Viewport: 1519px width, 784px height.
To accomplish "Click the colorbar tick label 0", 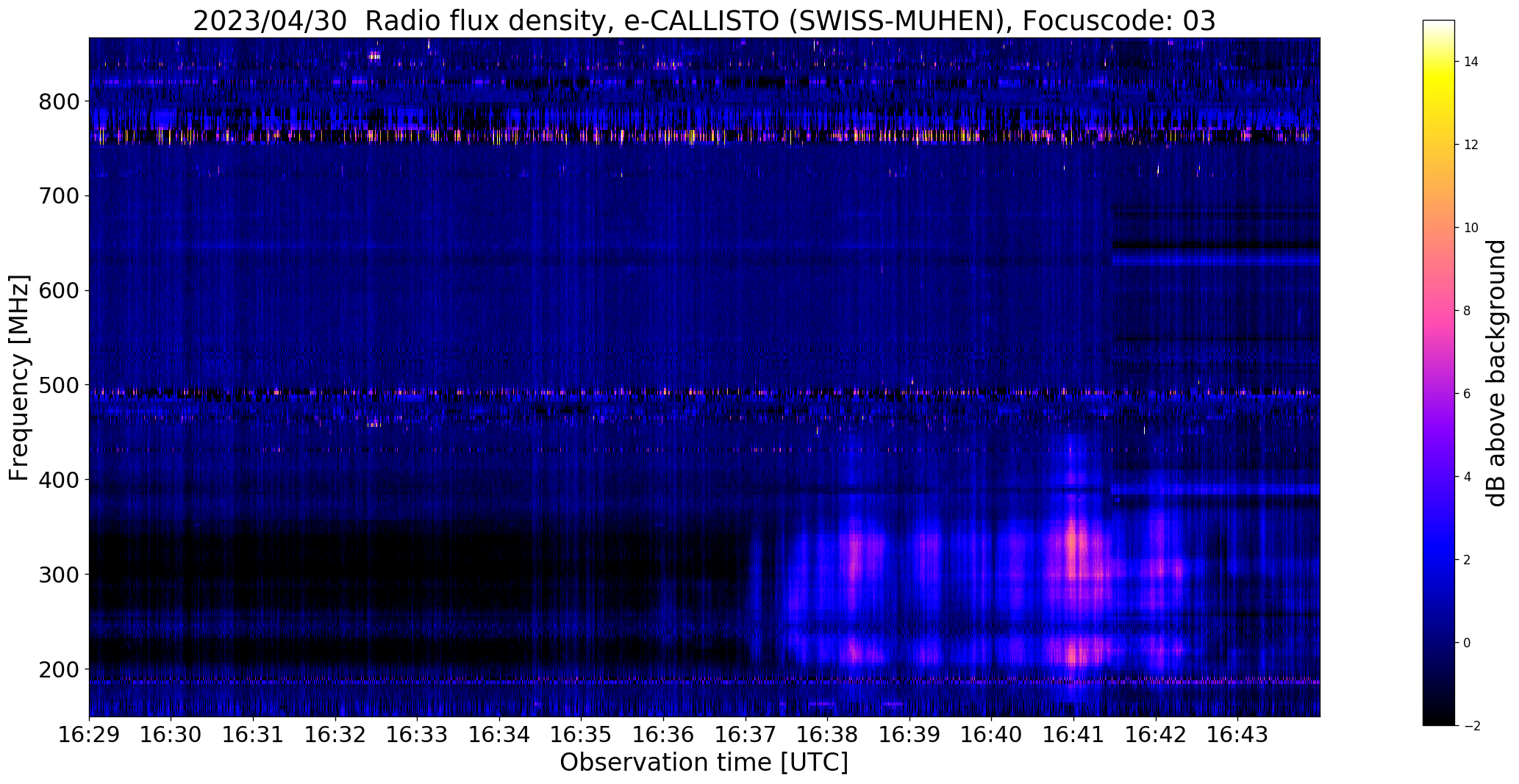I will 1468,643.
